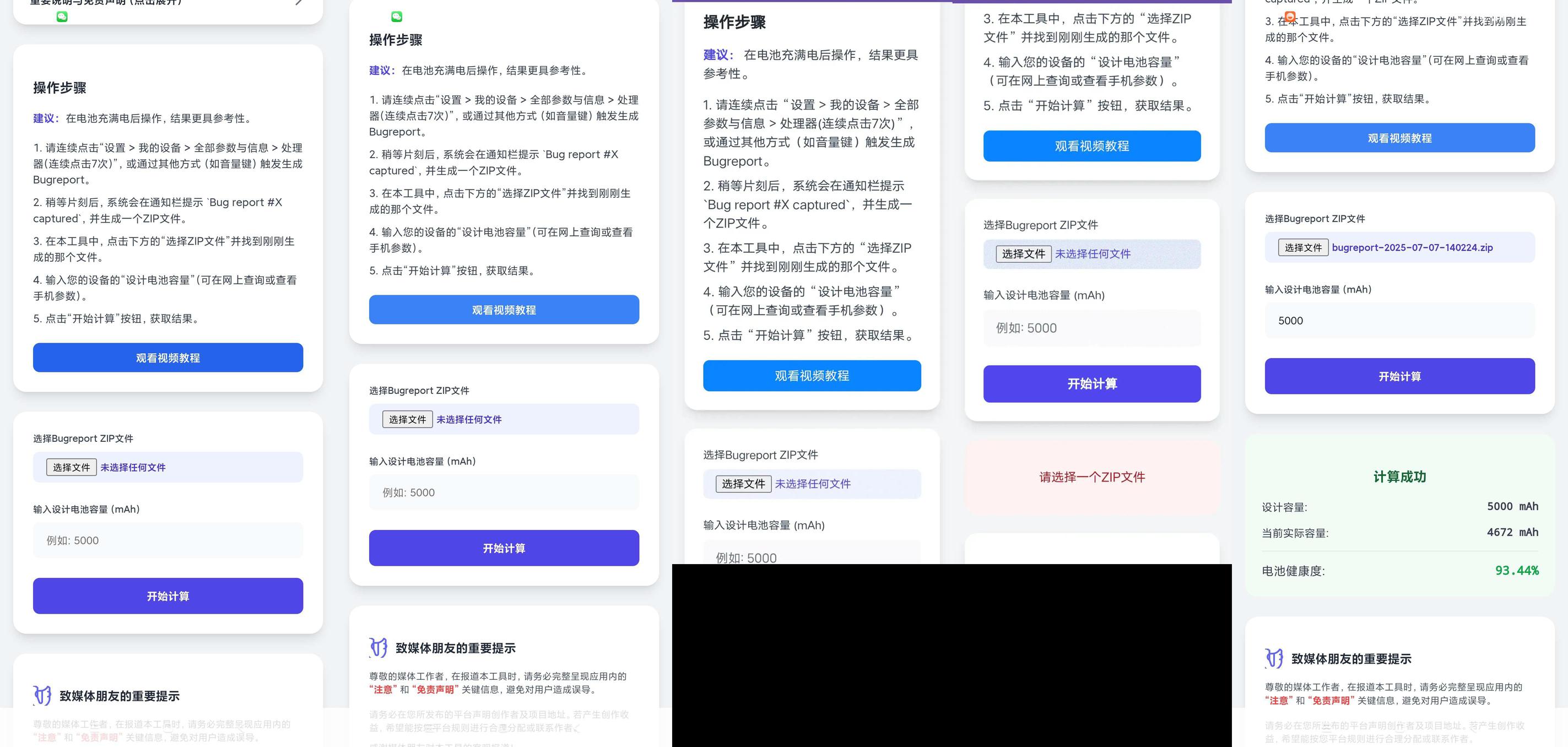Viewport: 1568px width, 747px height.
Task: Click the WeChat icon above the 操作步骤 heading
Action: pos(397,17)
